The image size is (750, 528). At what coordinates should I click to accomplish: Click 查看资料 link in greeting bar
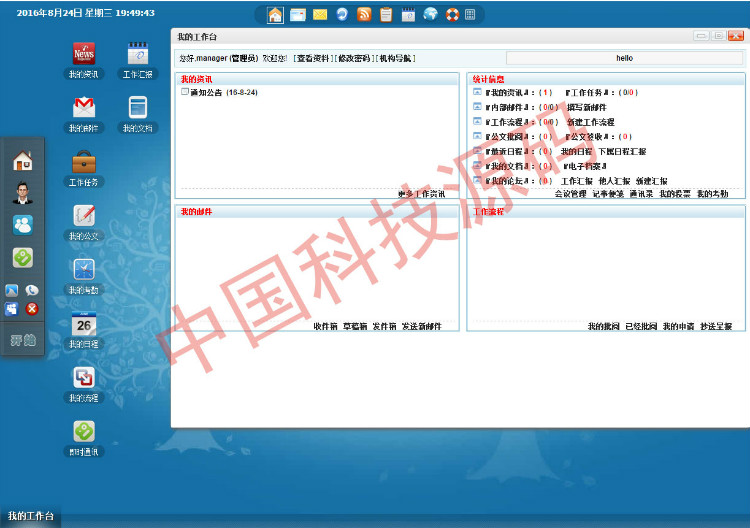313,58
